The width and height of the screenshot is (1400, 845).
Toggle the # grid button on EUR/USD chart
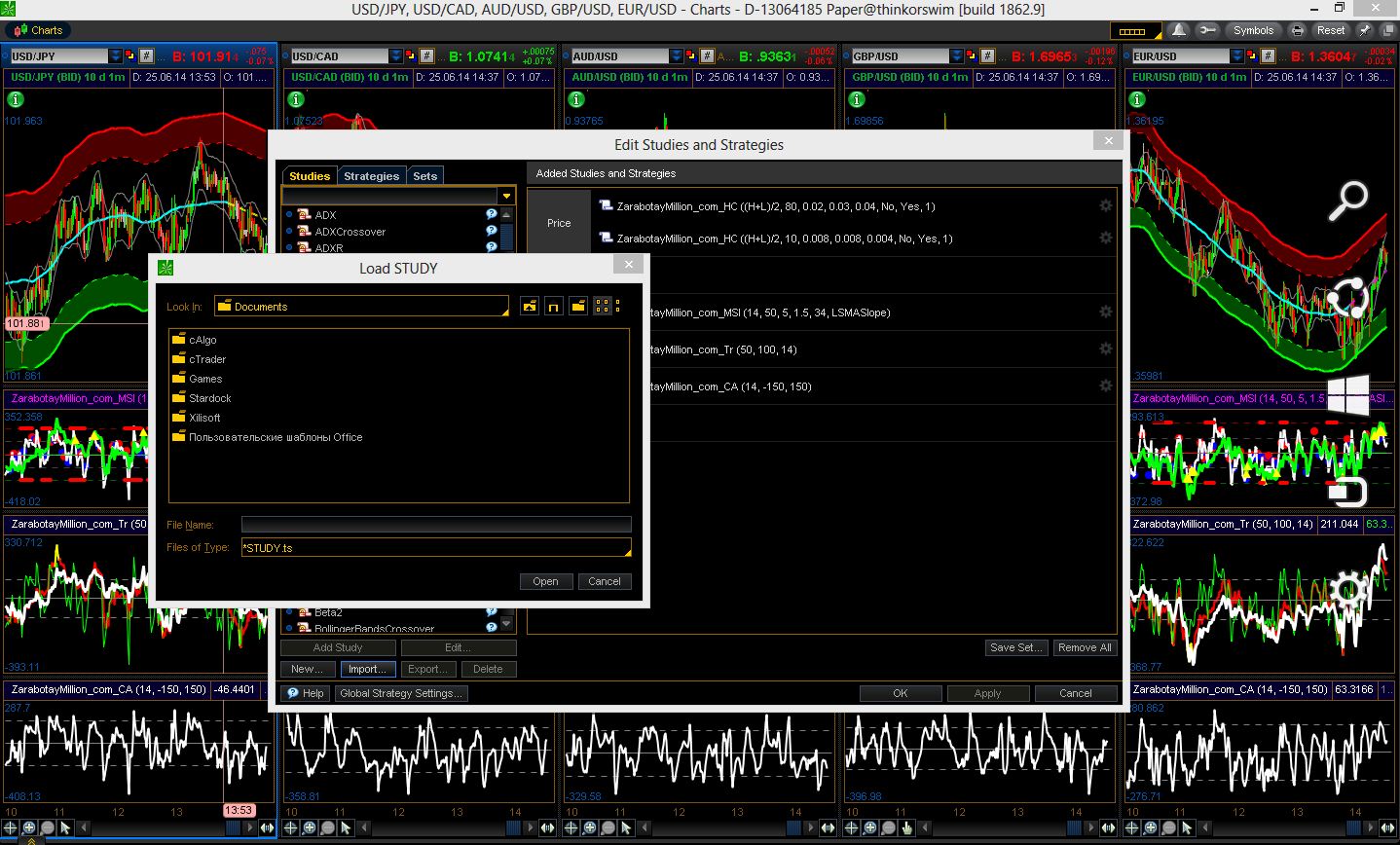[1268, 56]
